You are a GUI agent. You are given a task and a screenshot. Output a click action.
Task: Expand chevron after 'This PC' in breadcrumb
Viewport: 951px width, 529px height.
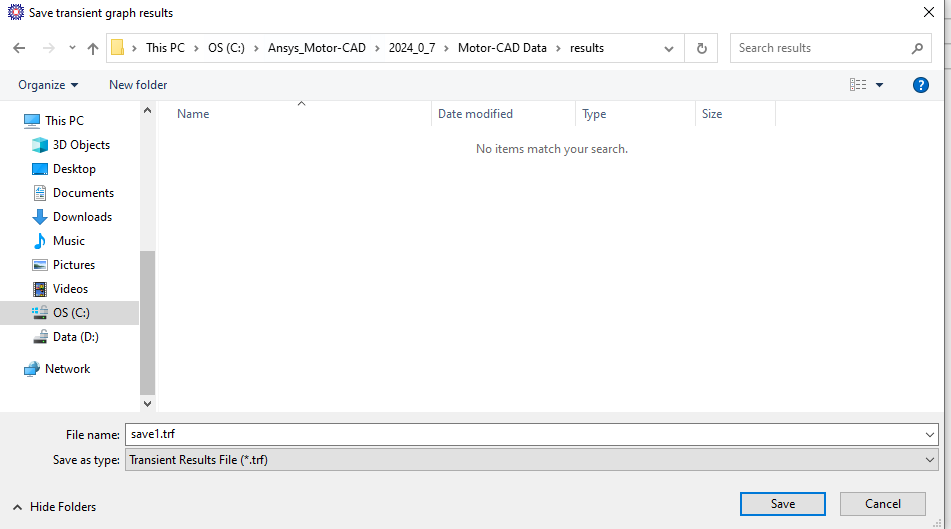pos(197,49)
